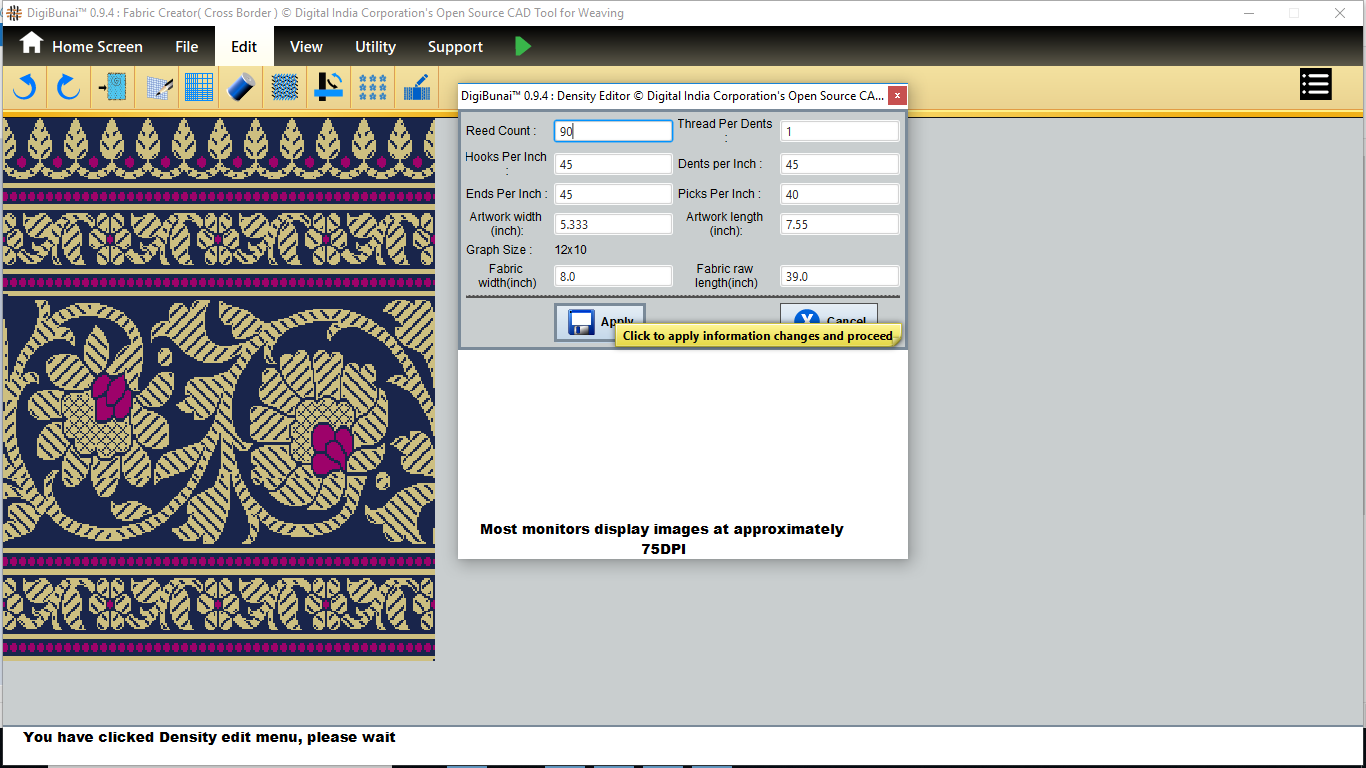Open the grid density icon

point(199,88)
